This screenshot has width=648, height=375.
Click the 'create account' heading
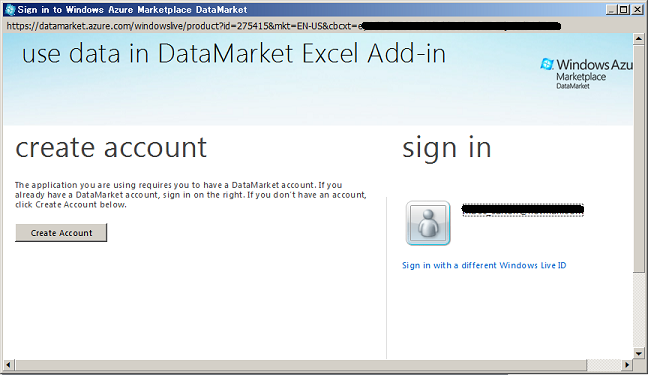coord(111,148)
